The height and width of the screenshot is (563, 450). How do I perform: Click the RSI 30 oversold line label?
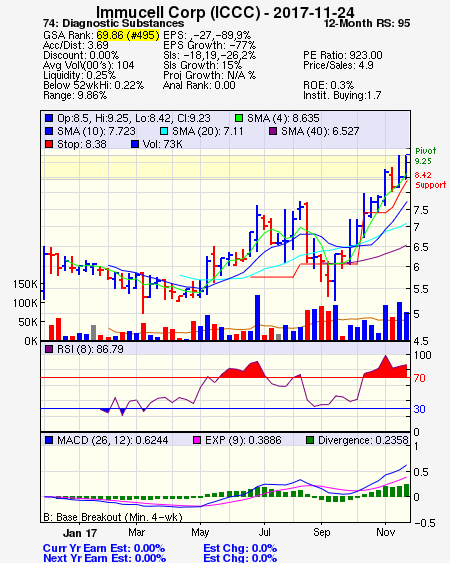[x=419, y=409]
